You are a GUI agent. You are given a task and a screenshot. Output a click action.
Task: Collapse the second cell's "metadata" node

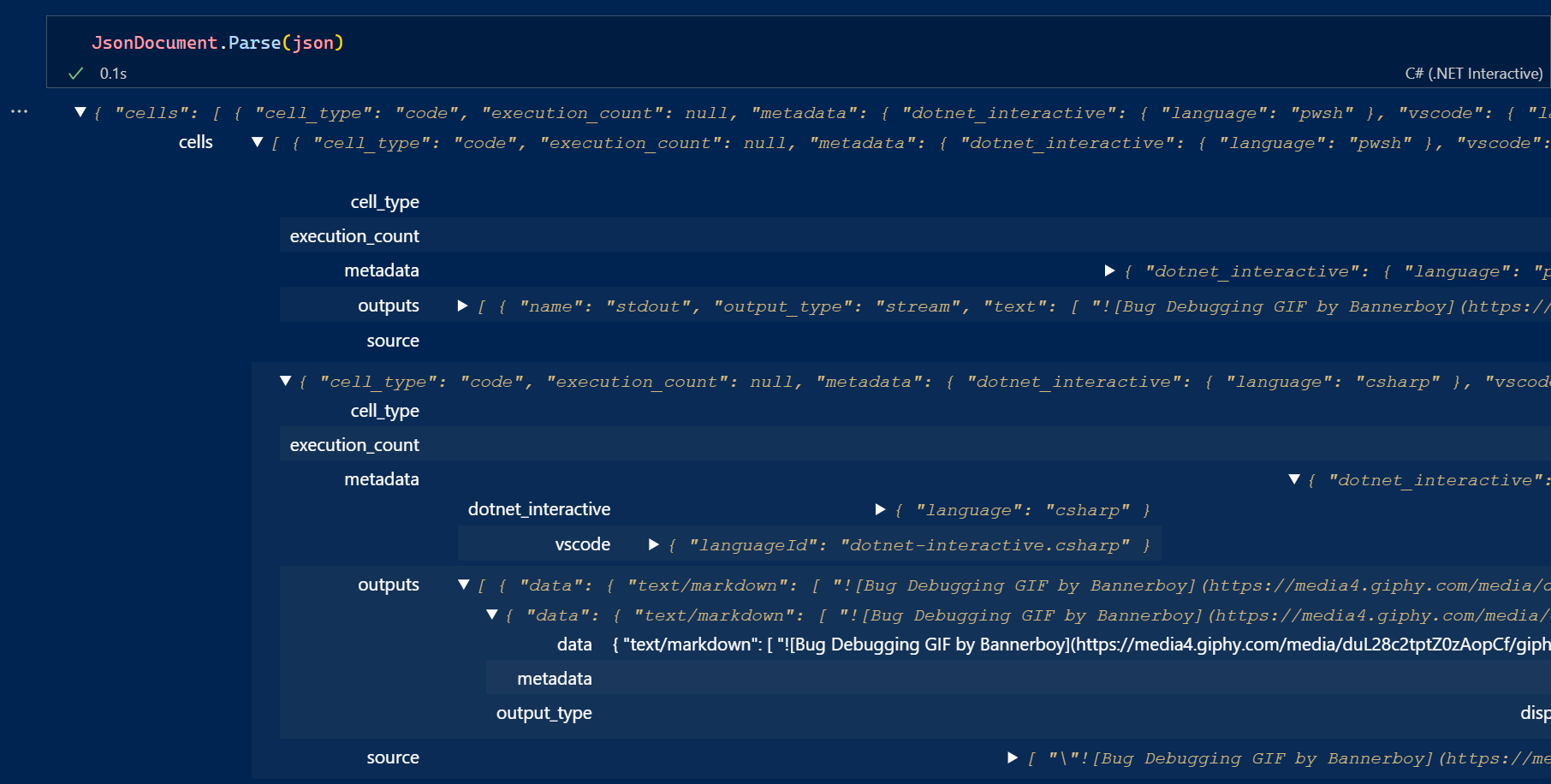click(x=1295, y=479)
